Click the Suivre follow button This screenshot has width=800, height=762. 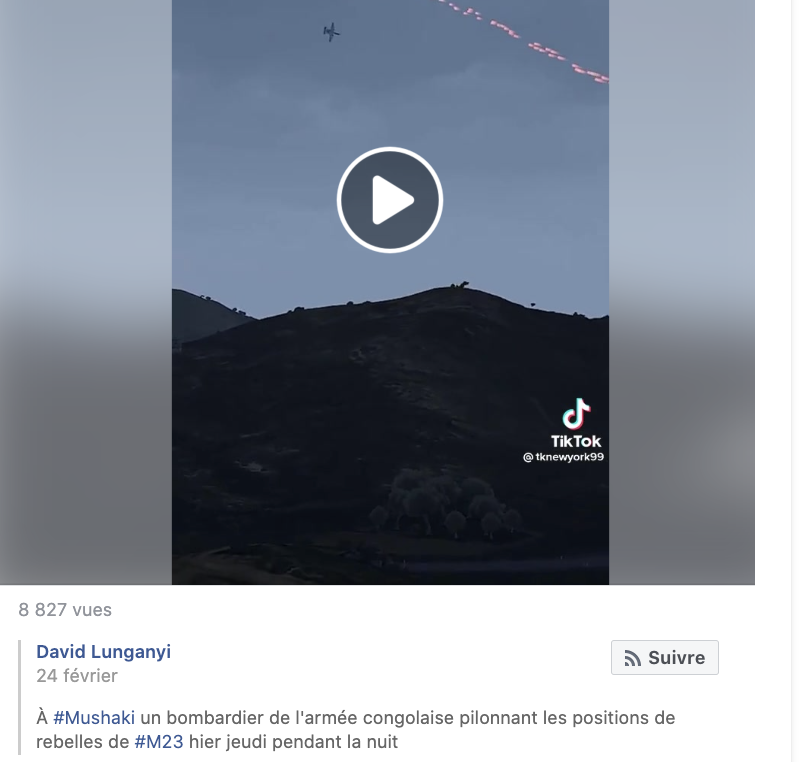tap(665, 657)
